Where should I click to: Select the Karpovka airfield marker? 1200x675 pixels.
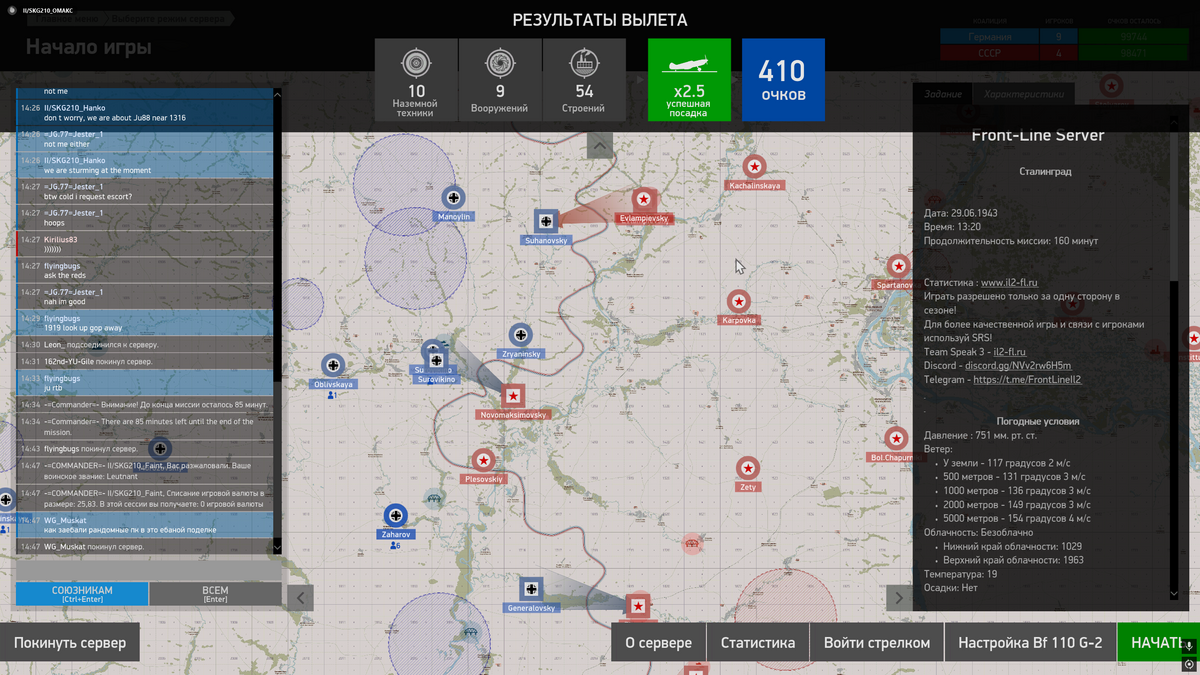(738, 301)
